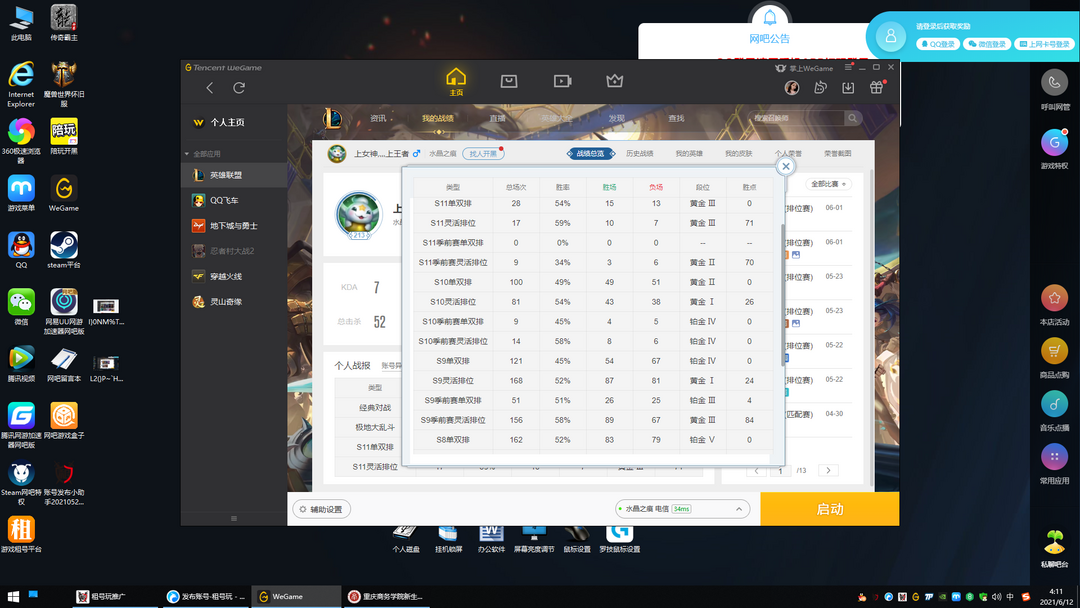Select the 历史战绩 sub-tab
The width and height of the screenshot is (1080, 608).
(640, 154)
